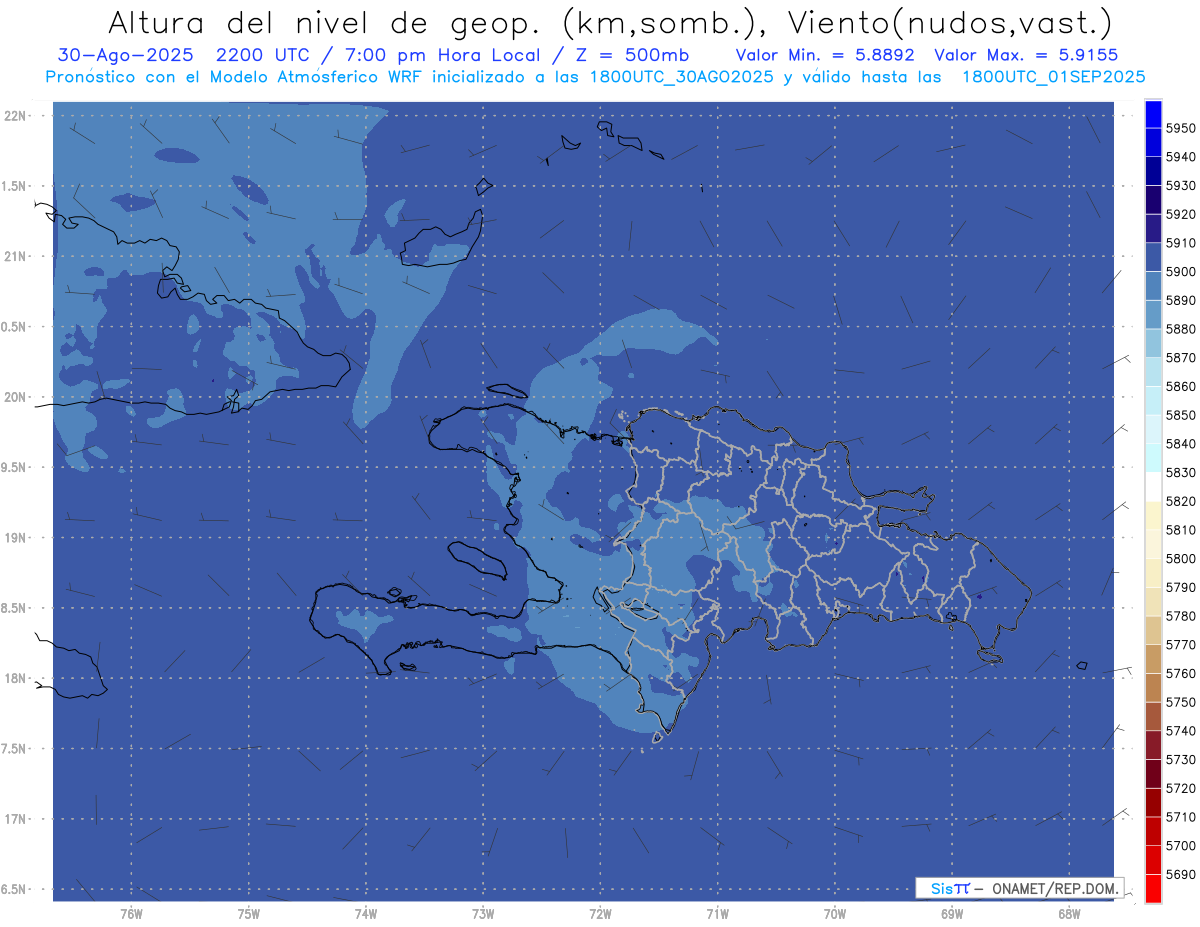The image size is (1200, 927).
Task: Click the 5760 legend value
Action: click(1180, 673)
